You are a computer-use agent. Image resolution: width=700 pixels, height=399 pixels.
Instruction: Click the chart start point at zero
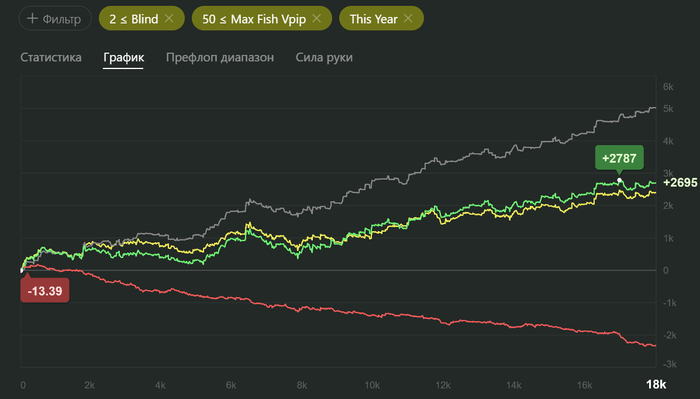(x=21, y=270)
